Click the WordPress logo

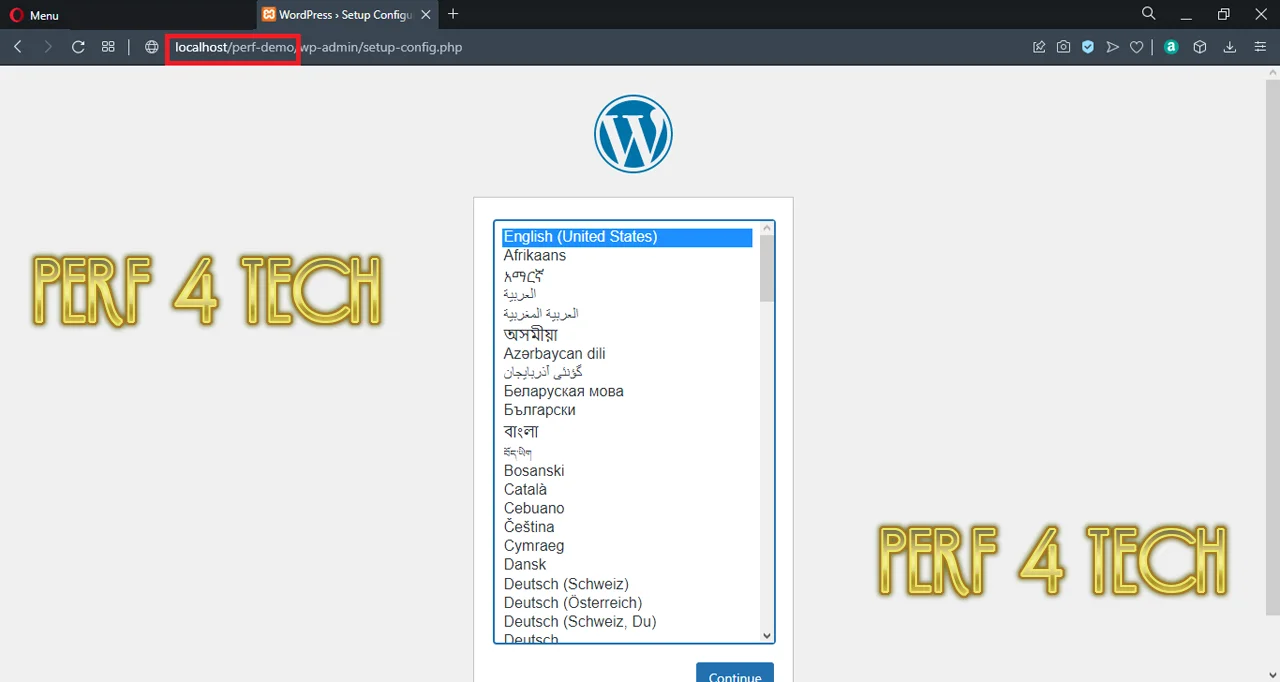(x=633, y=134)
